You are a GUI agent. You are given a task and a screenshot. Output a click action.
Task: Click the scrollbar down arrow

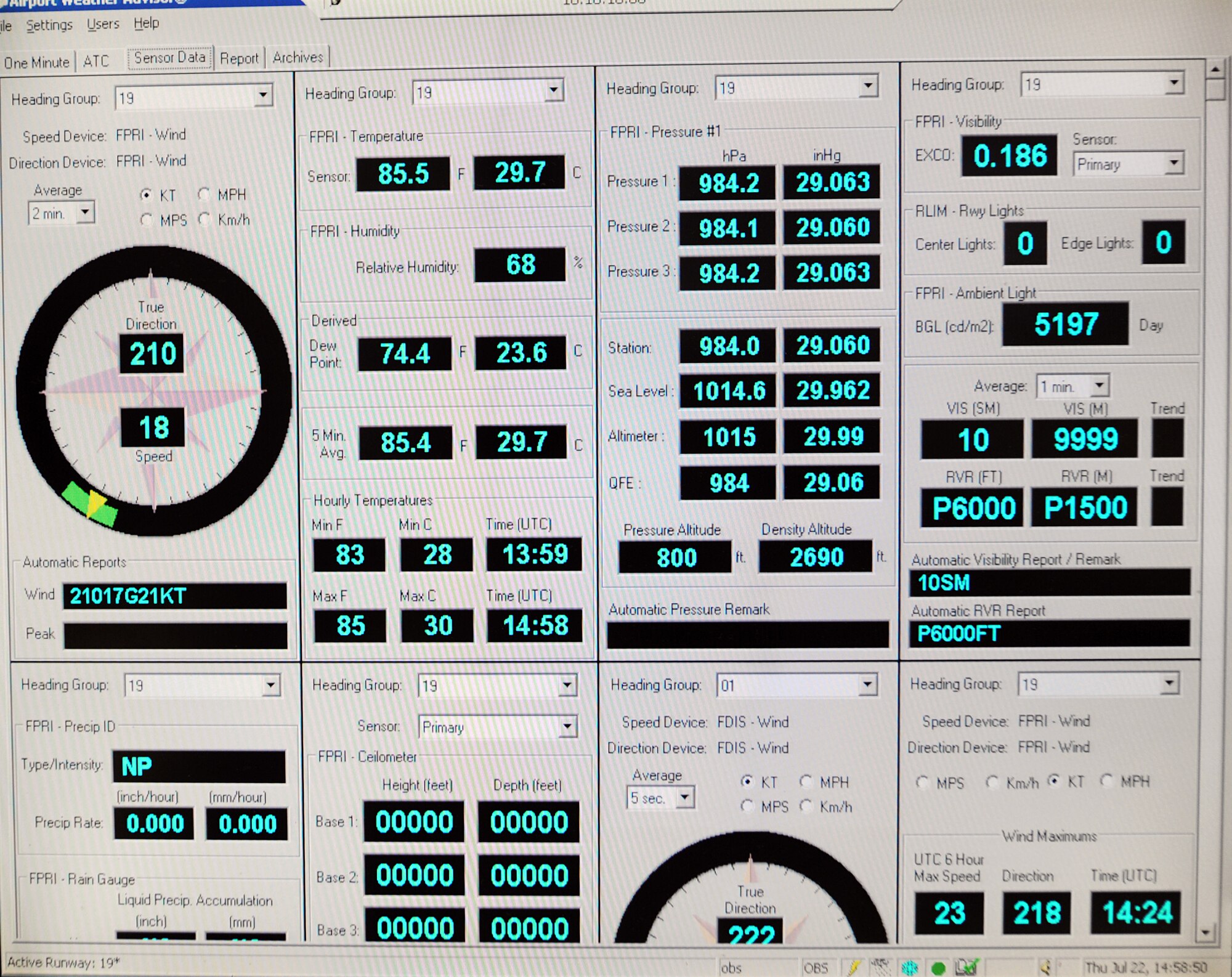pos(1206,933)
